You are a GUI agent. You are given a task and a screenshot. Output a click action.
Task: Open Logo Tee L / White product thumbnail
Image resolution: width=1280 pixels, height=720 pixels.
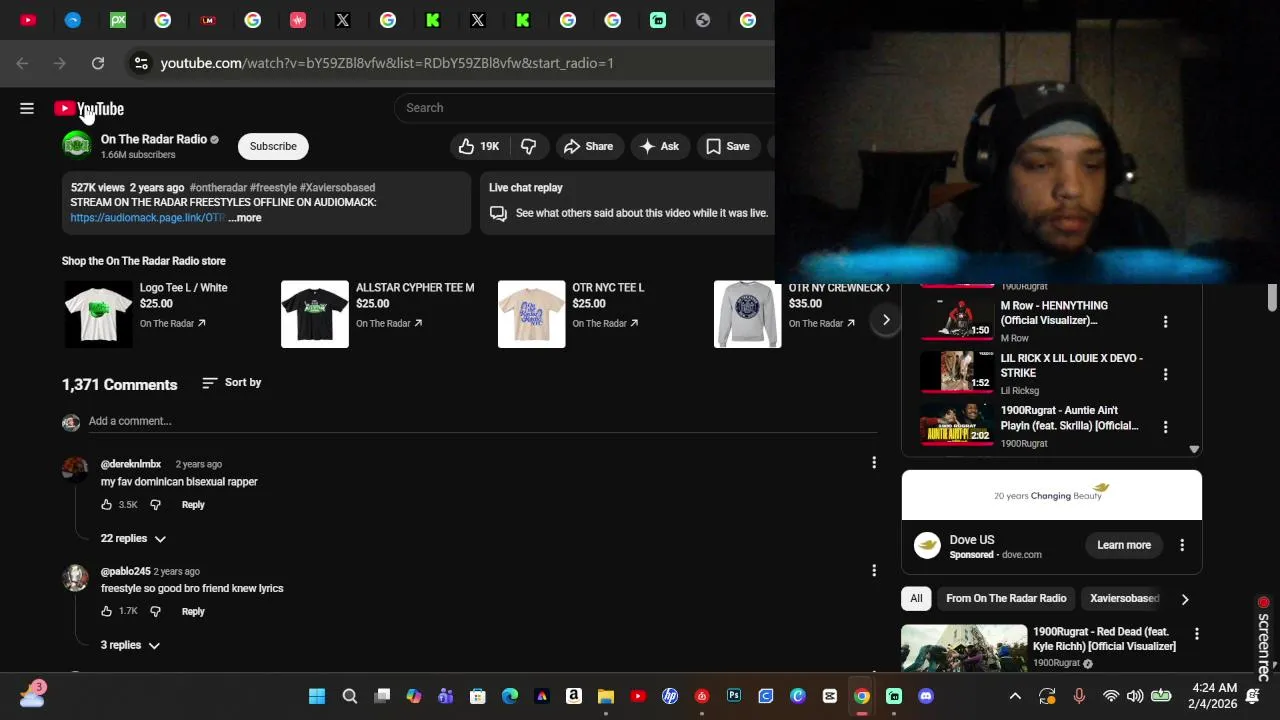click(98, 314)
